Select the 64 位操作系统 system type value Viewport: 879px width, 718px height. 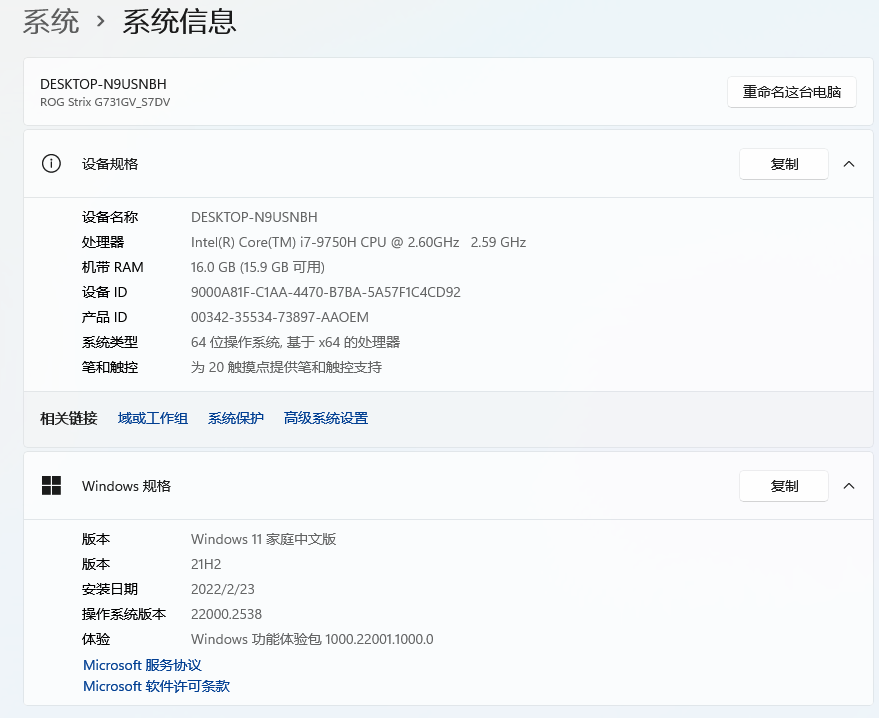pos(295,342)
